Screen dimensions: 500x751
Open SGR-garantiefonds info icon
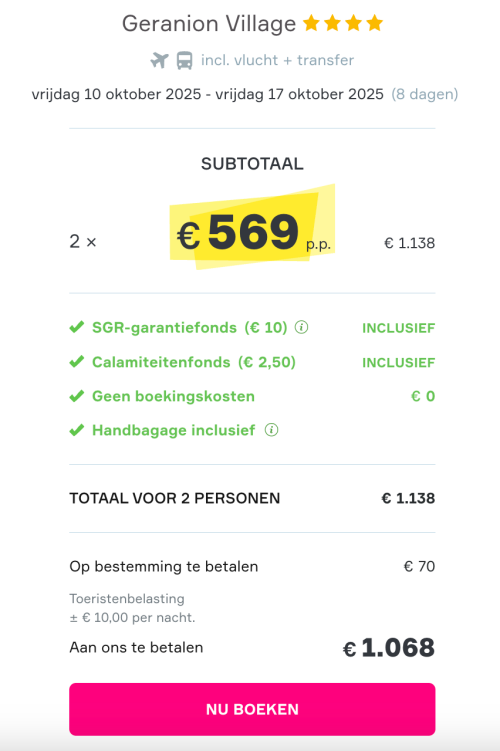pos(301,327)
